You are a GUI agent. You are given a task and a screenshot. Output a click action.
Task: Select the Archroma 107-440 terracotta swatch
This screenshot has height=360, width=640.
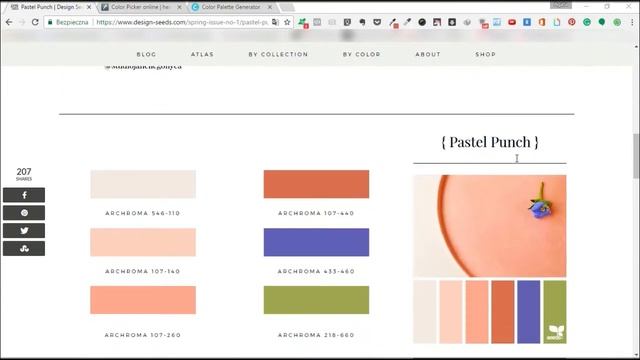pyautogui.click(x=316, y=184)
